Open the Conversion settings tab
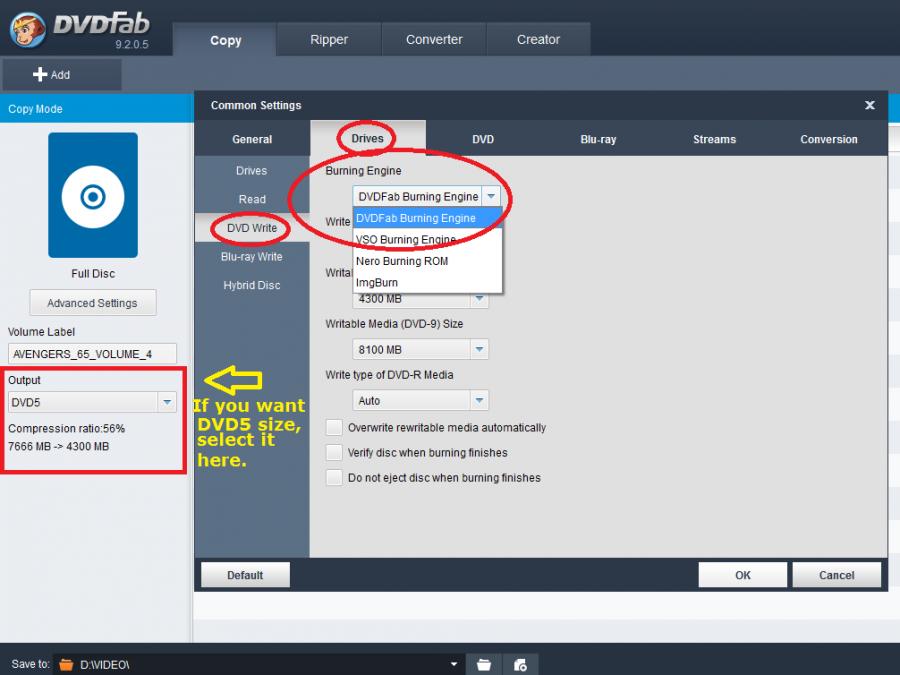This screenshot has height=675, width=900. click(x=829, y=139)
